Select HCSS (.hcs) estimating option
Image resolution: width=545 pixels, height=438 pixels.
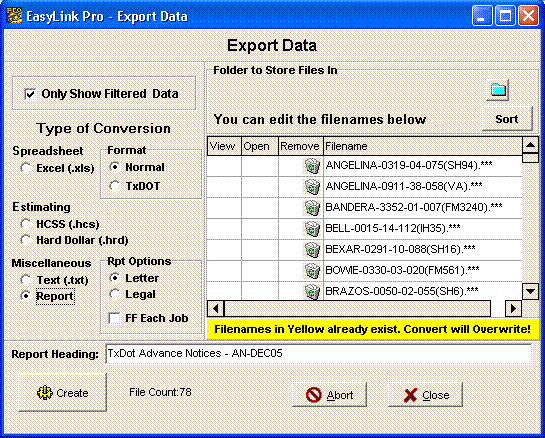tap(26, 224)
